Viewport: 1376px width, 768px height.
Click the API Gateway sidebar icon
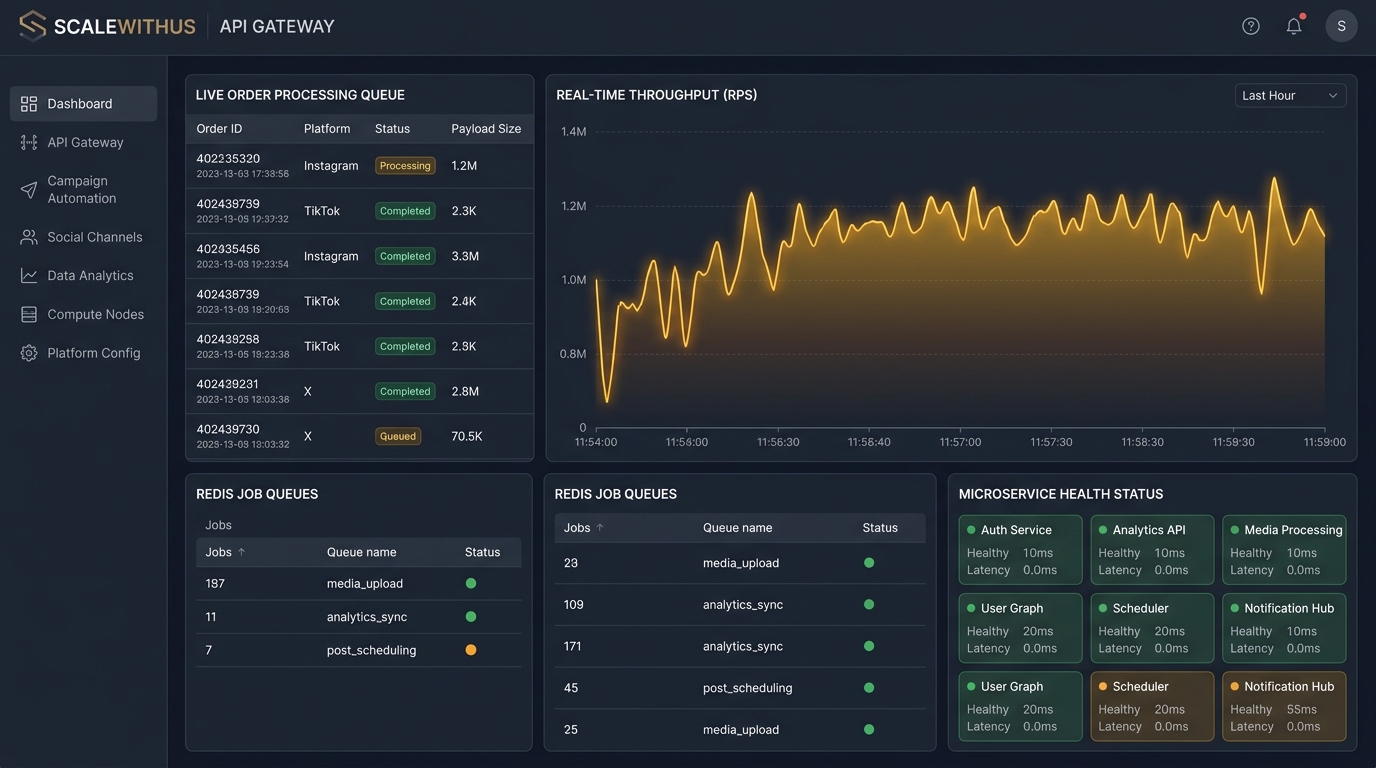click(29, 142)
